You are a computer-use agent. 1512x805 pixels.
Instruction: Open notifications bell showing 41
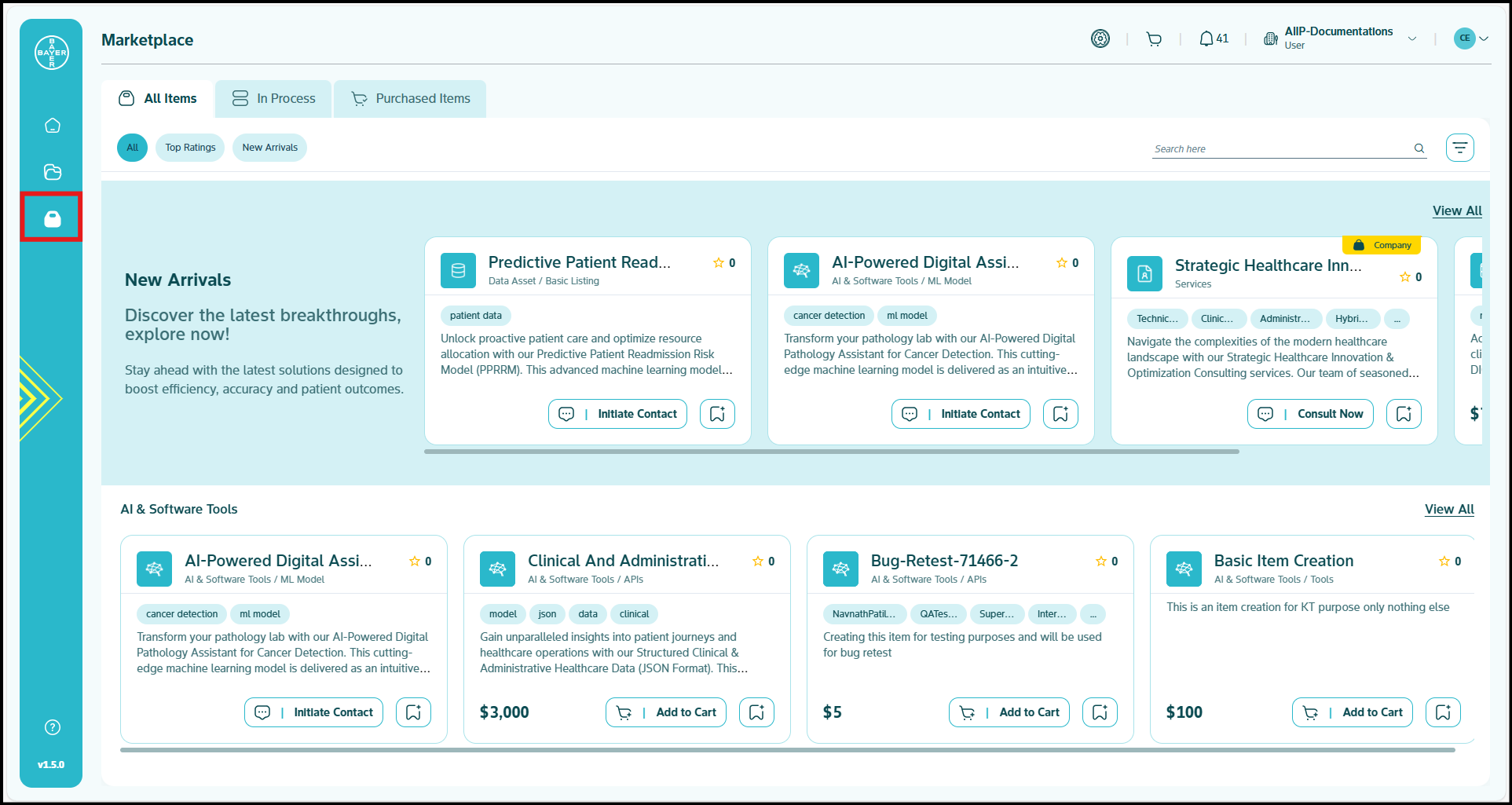(1213, 38)
